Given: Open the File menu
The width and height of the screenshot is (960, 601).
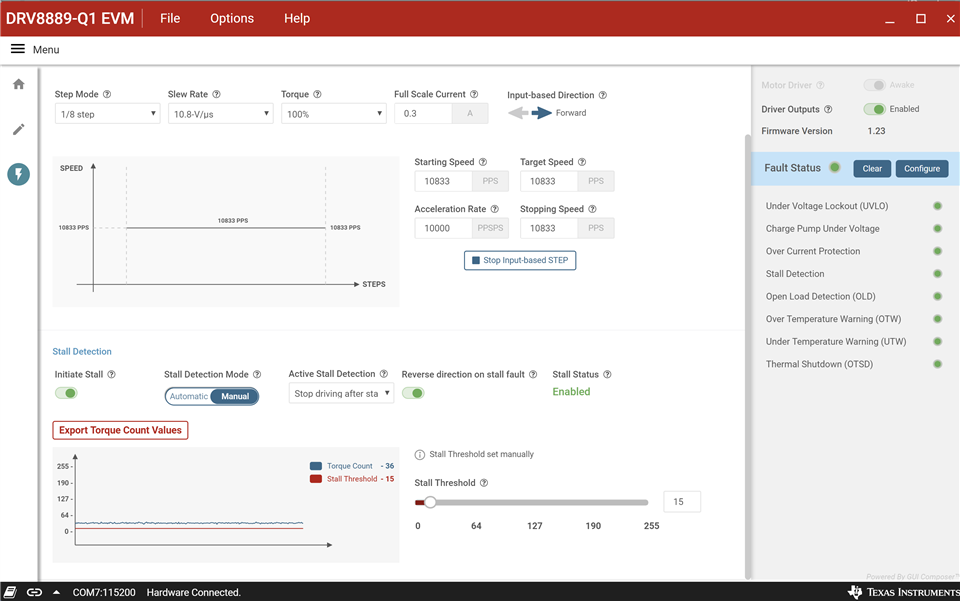Looking at the screenshot, I should (170, 18).
